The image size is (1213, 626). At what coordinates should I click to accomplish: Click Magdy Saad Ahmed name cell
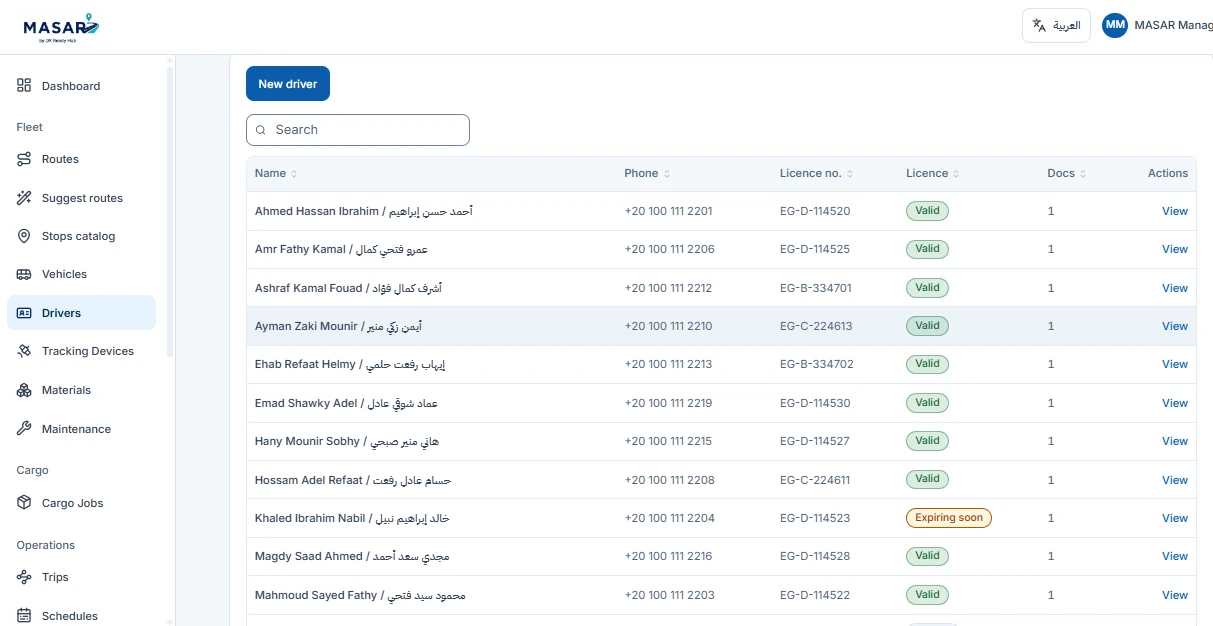[352, 556]
